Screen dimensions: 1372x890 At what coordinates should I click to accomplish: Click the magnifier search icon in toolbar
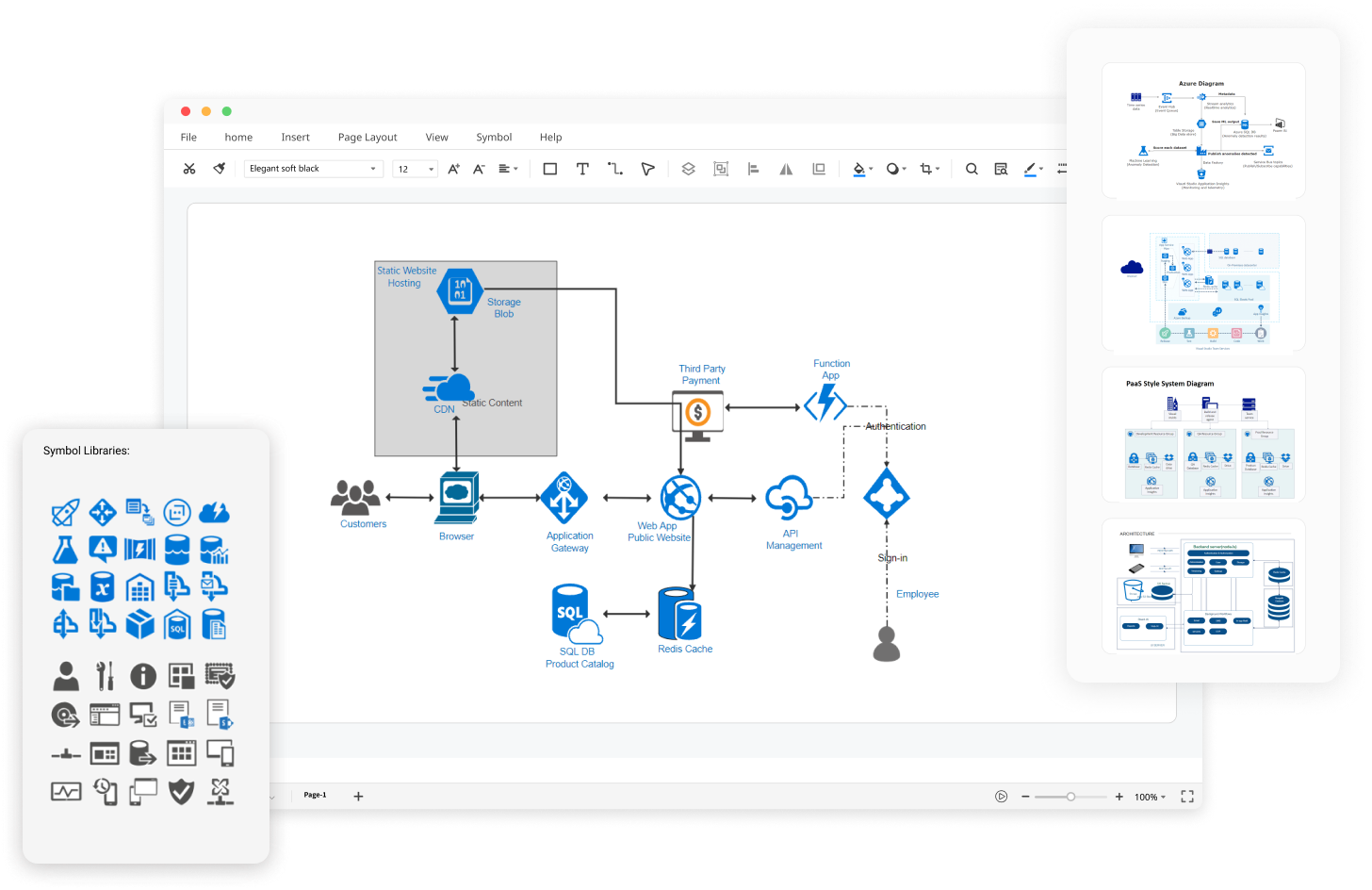[972, 169]
